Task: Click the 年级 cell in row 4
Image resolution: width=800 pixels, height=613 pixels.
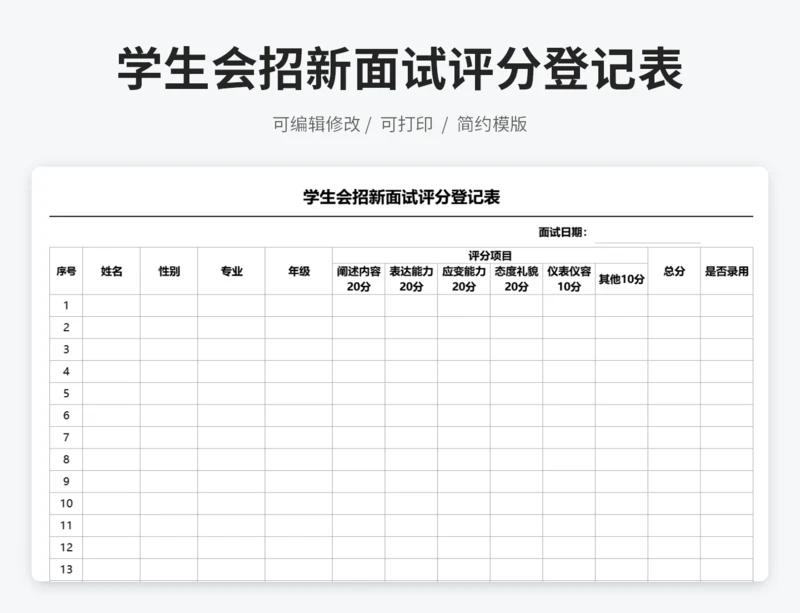Action: [298, 371]
